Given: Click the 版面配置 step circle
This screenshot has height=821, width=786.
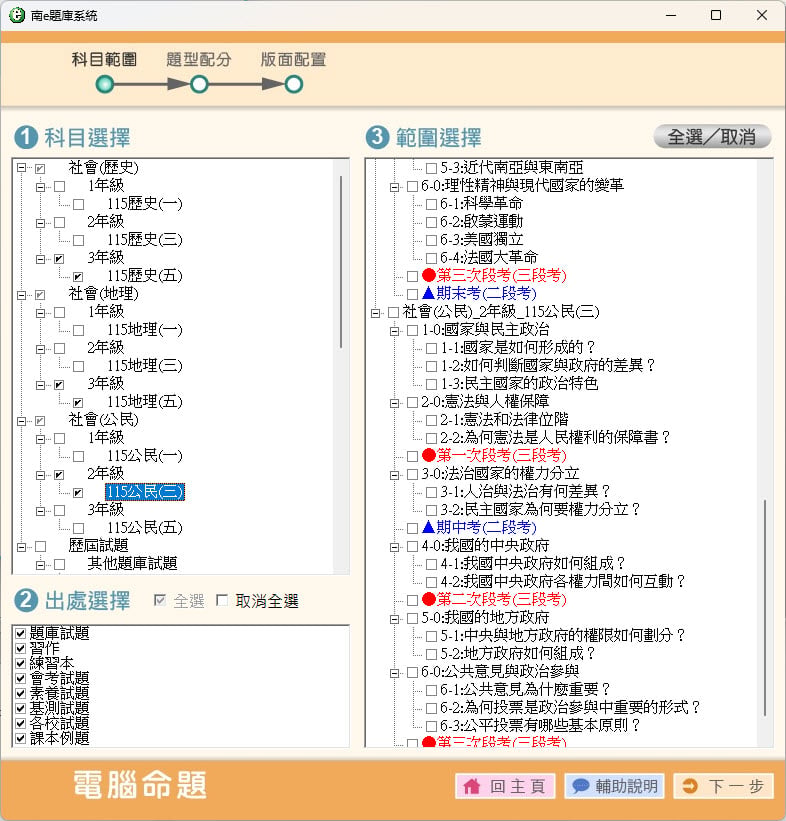Looking at the screenshot, I should pos(294,84).
